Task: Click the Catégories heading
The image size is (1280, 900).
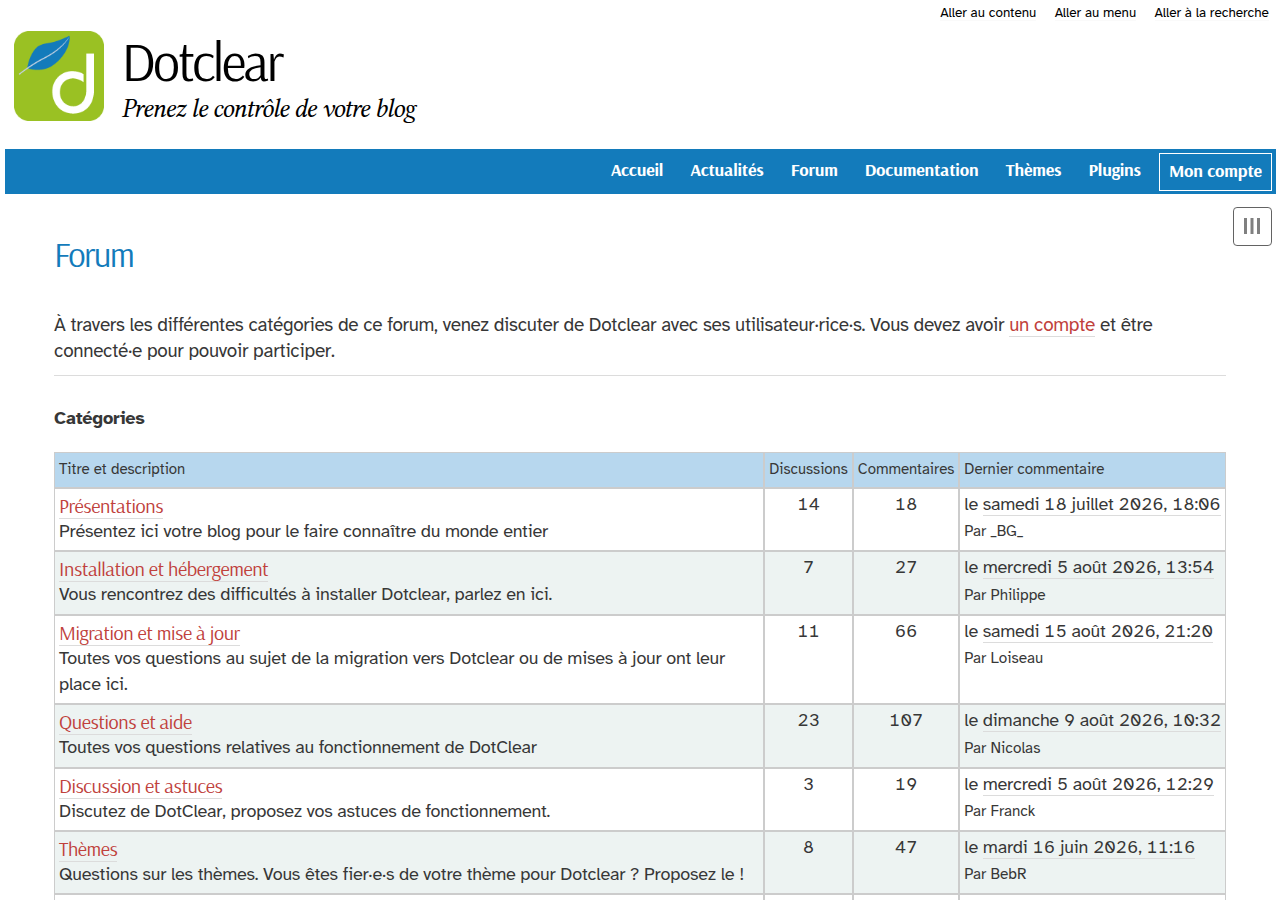Action: [99, 419]
